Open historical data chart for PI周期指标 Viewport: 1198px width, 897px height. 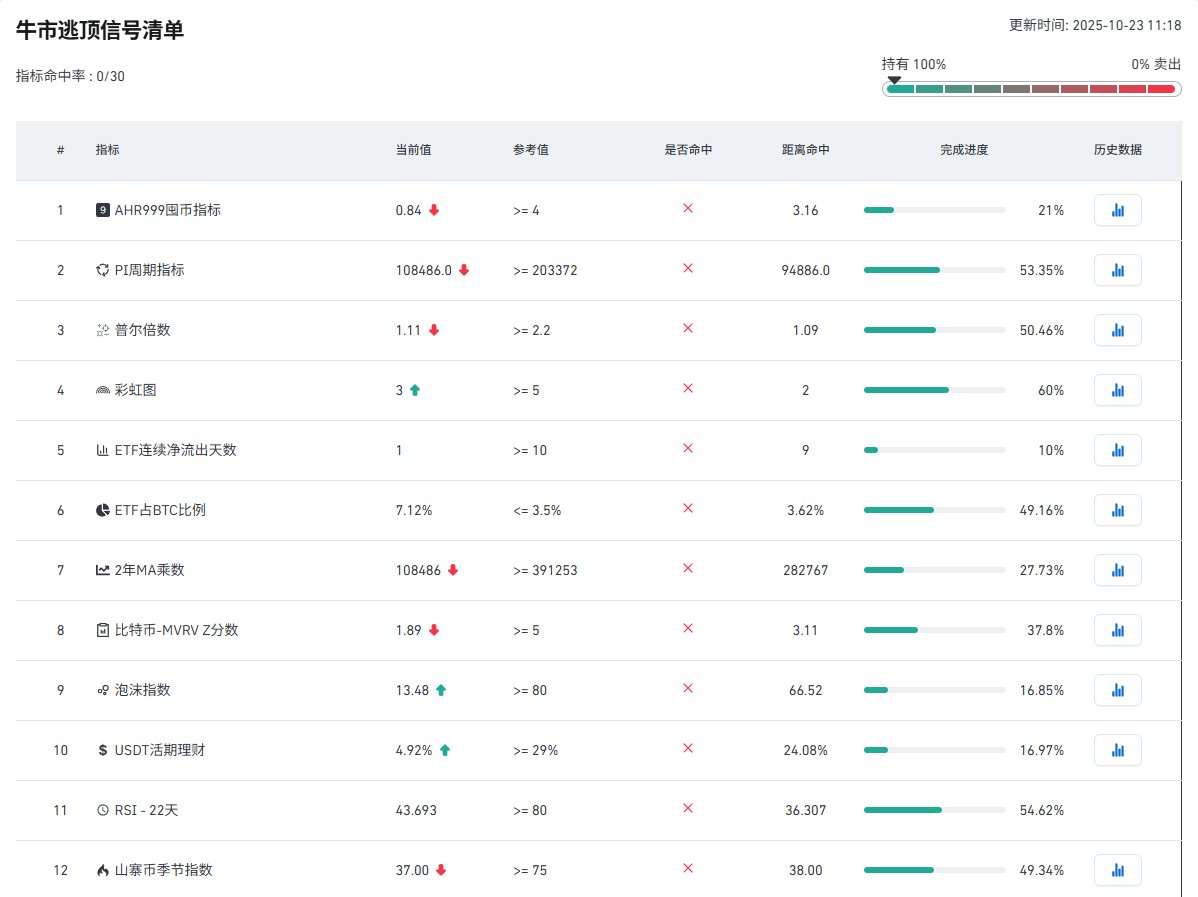pyautogui.click(x=1117, y=270)
